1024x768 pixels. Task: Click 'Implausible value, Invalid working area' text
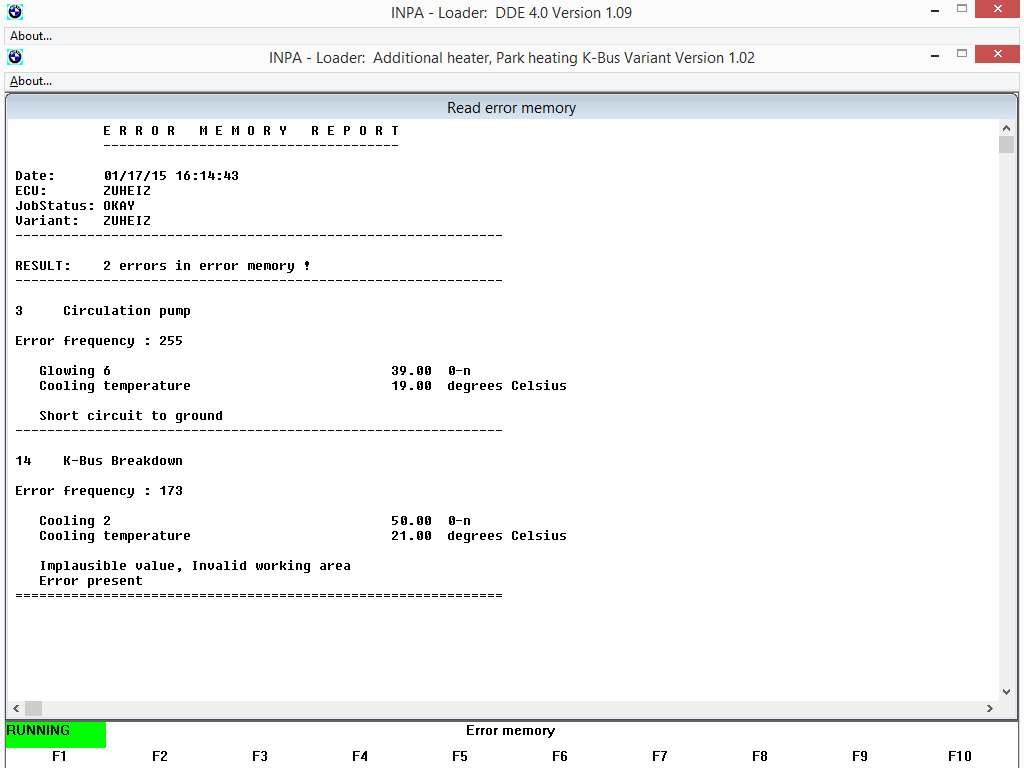click(x=195, y=566)
